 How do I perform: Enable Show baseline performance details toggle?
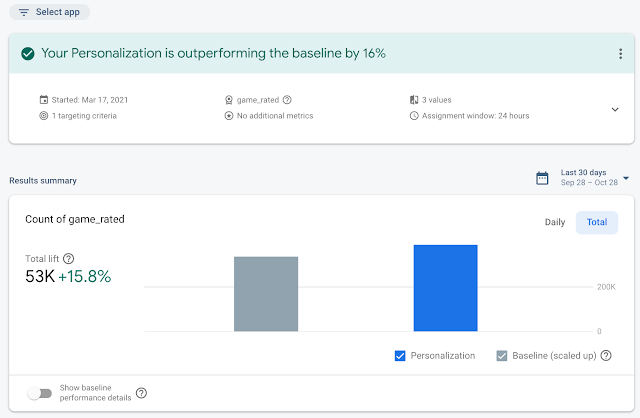pyautogui.click(x=39, y=393)
